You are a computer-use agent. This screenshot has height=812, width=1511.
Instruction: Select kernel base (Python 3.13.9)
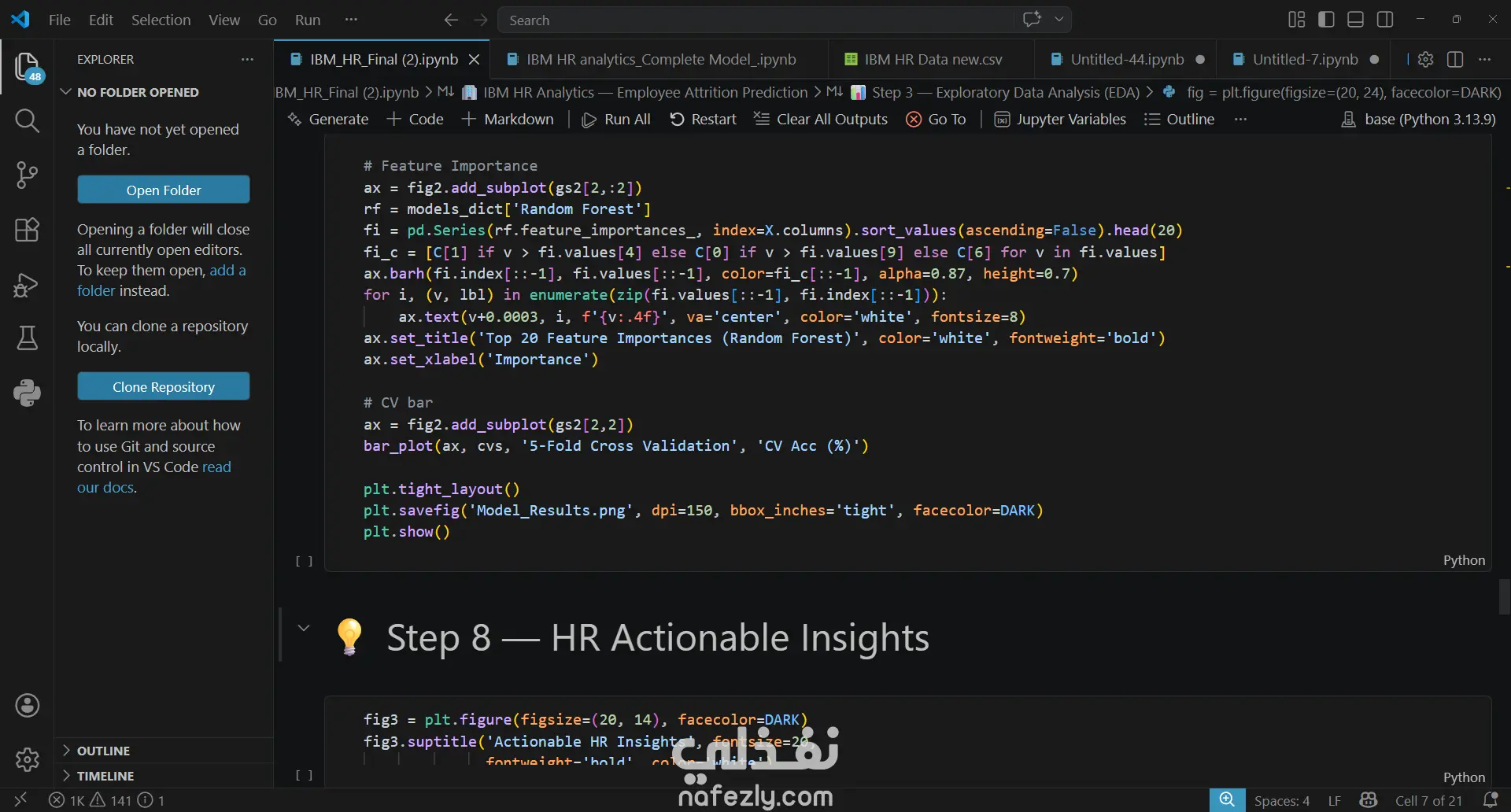click(x=1418, y=119)
